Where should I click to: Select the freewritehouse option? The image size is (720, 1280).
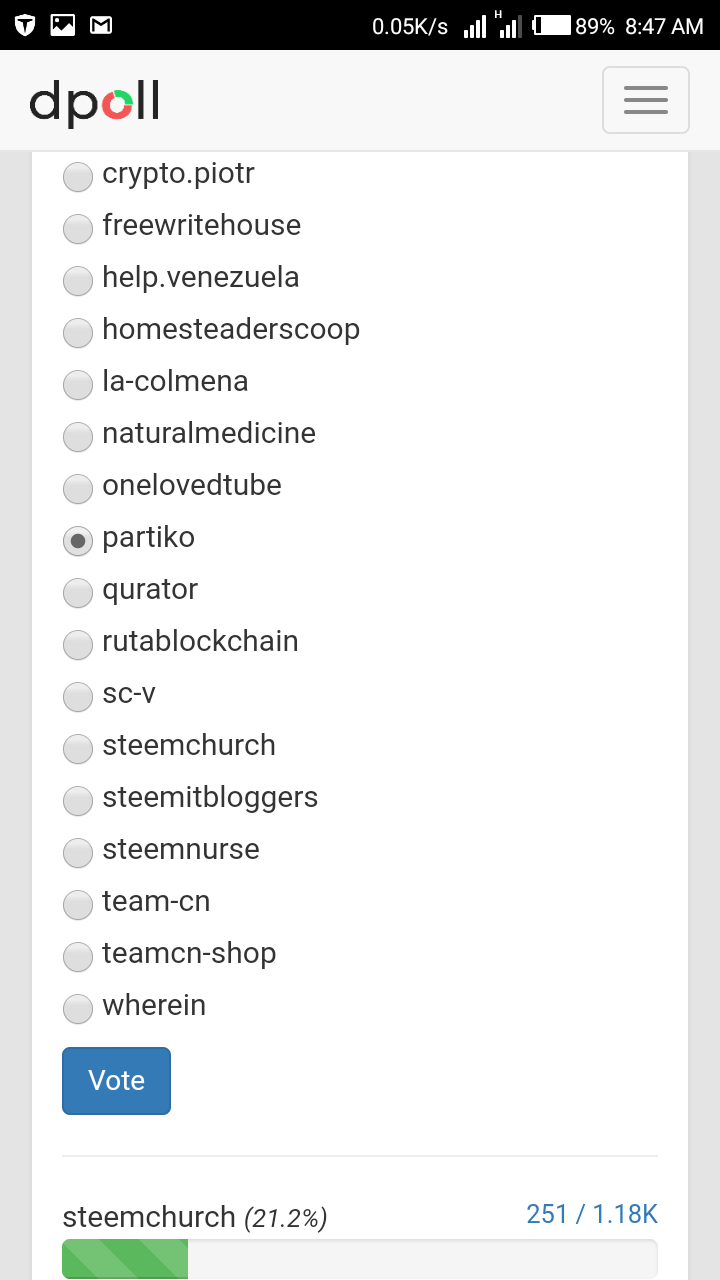77,230
